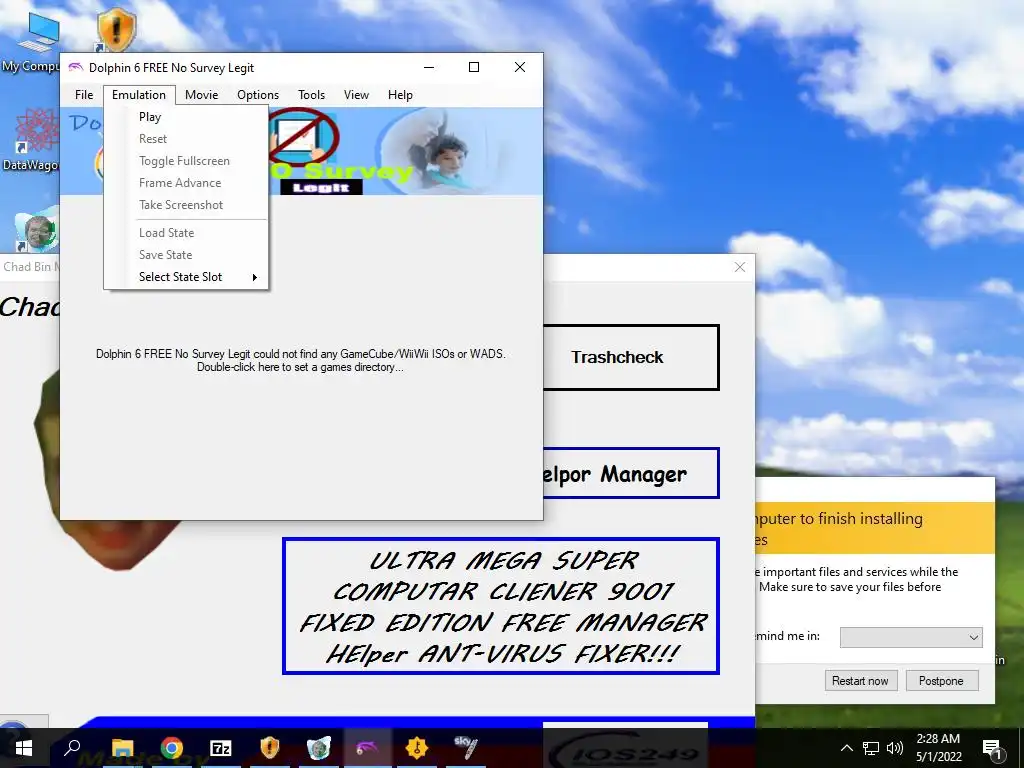Screen dimensions: 1024x768
Task: Open the DataWagon desktop shortcut
Action: [x=31, y=140]
